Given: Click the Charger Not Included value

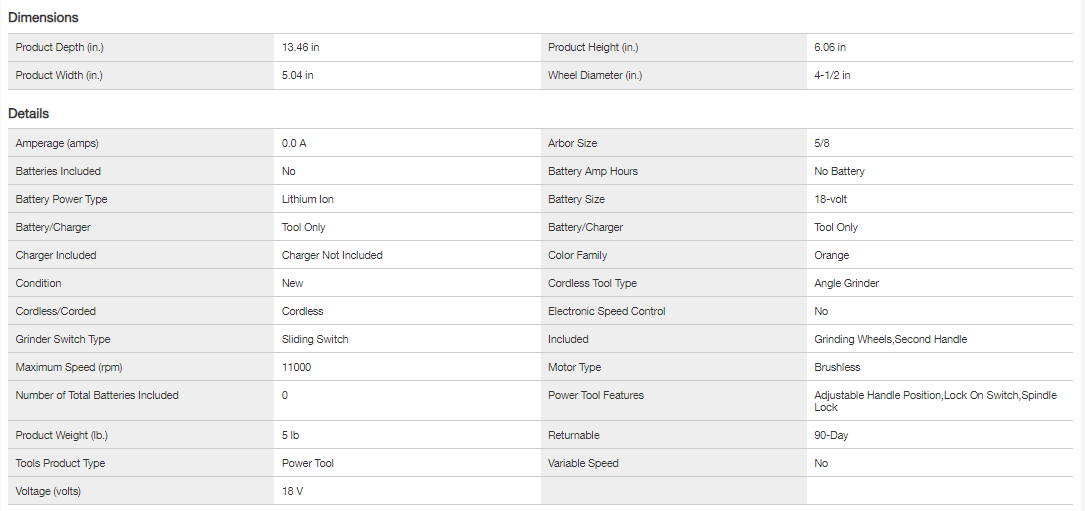Looking at the screenshot, I should (x=332, y=255).
